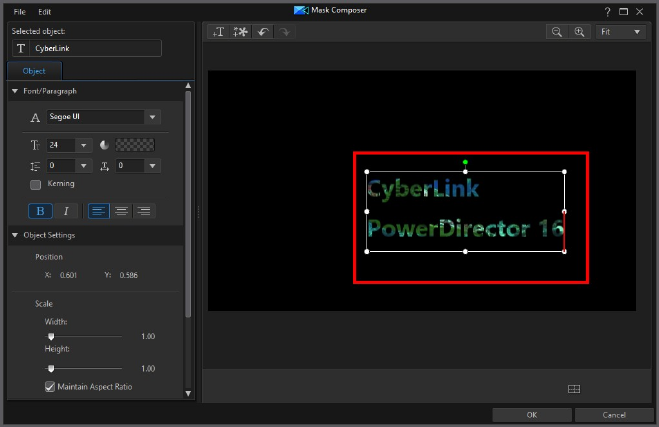Open the File menu
The height and width of the screenshot is (427, 659).
19,12
